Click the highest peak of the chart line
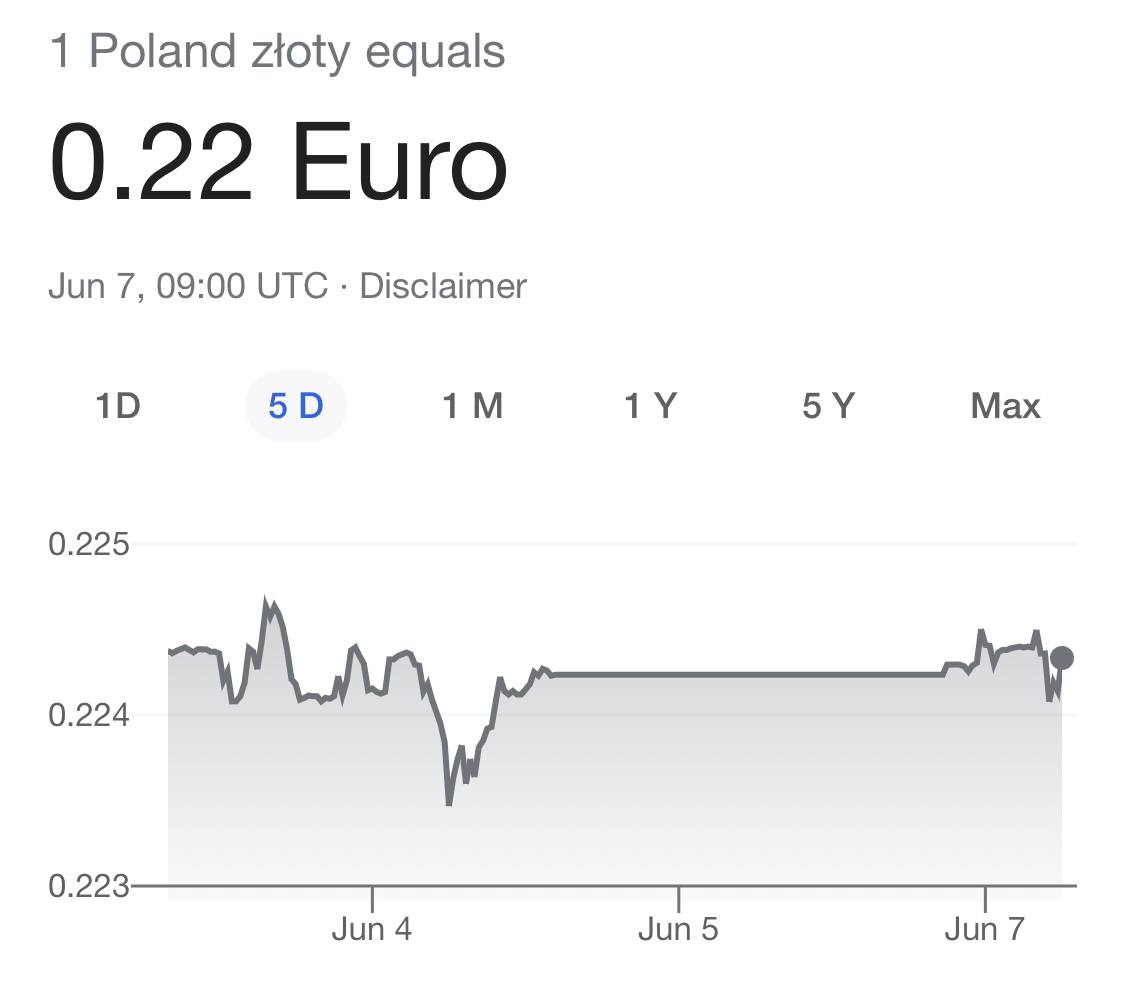Viewport: 1125px width, 993px height. [x=266, y=600]
